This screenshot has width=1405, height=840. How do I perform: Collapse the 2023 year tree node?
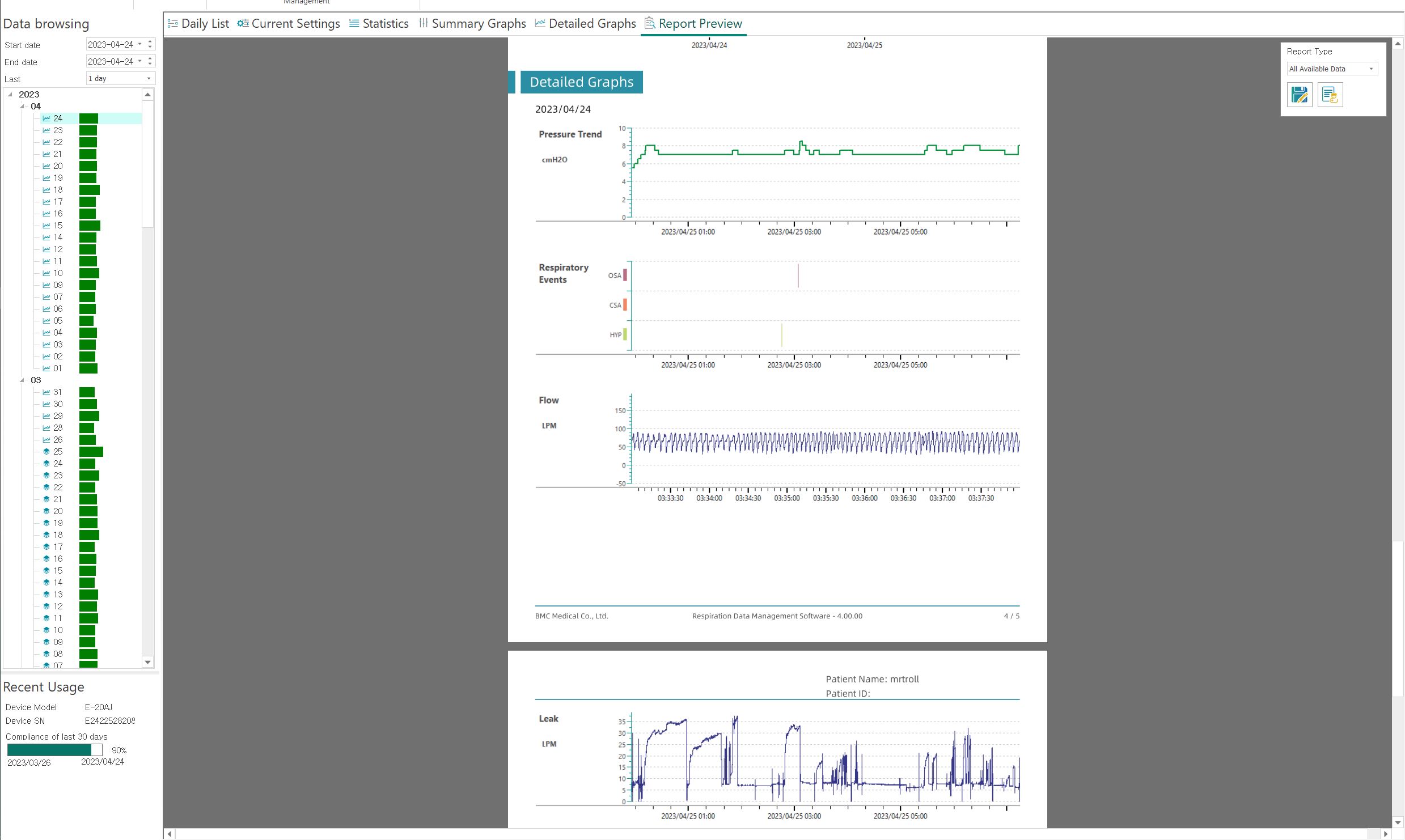pyautogui.click(x=10, y=95)
